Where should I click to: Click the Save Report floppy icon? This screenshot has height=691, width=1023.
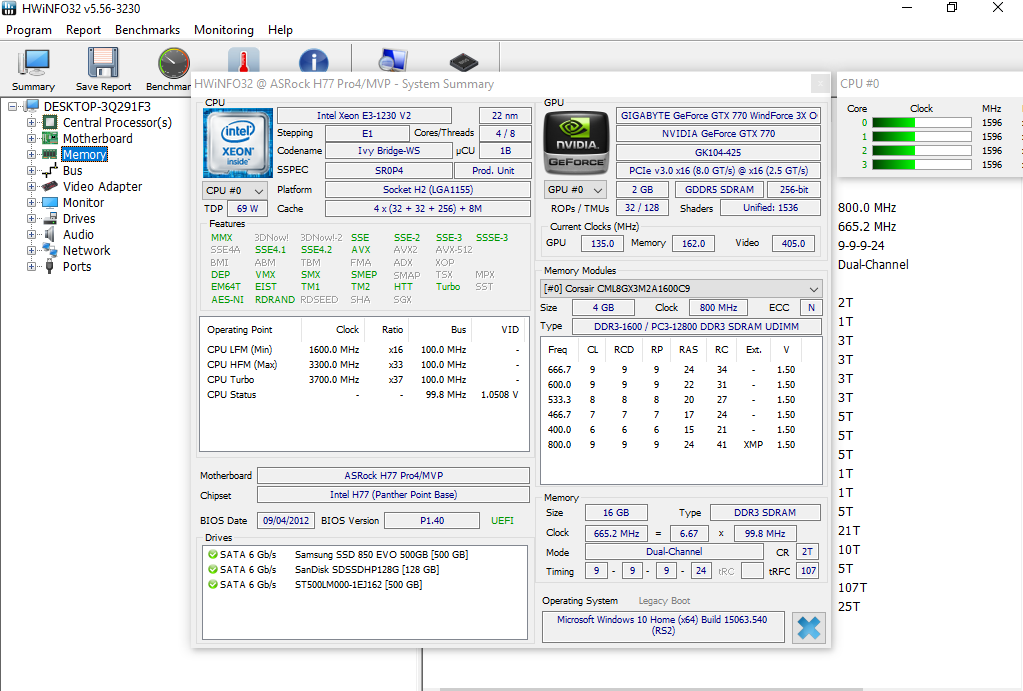coord(103,63)
